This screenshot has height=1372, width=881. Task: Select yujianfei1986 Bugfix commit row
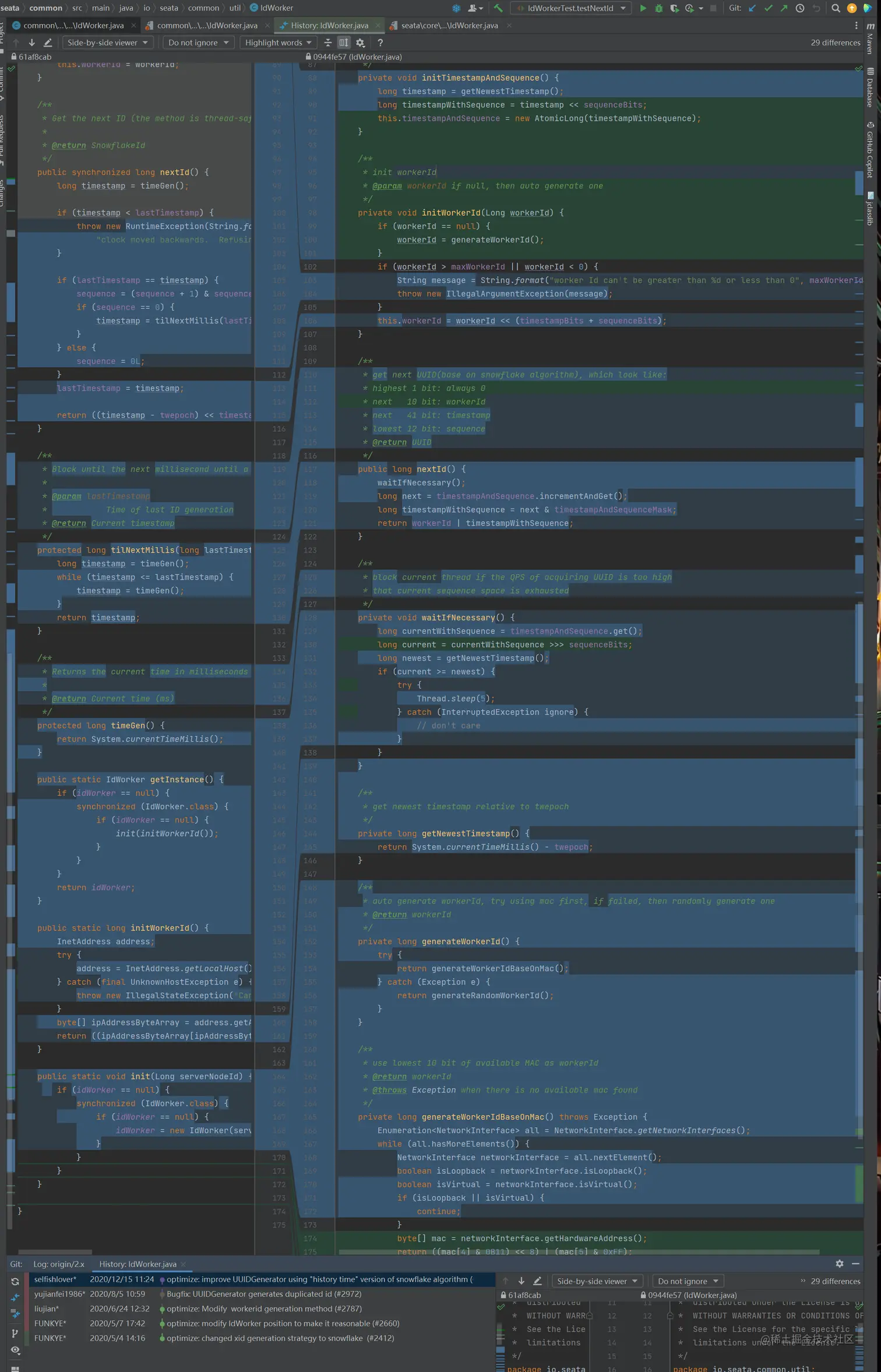(x=261, y=1294)
